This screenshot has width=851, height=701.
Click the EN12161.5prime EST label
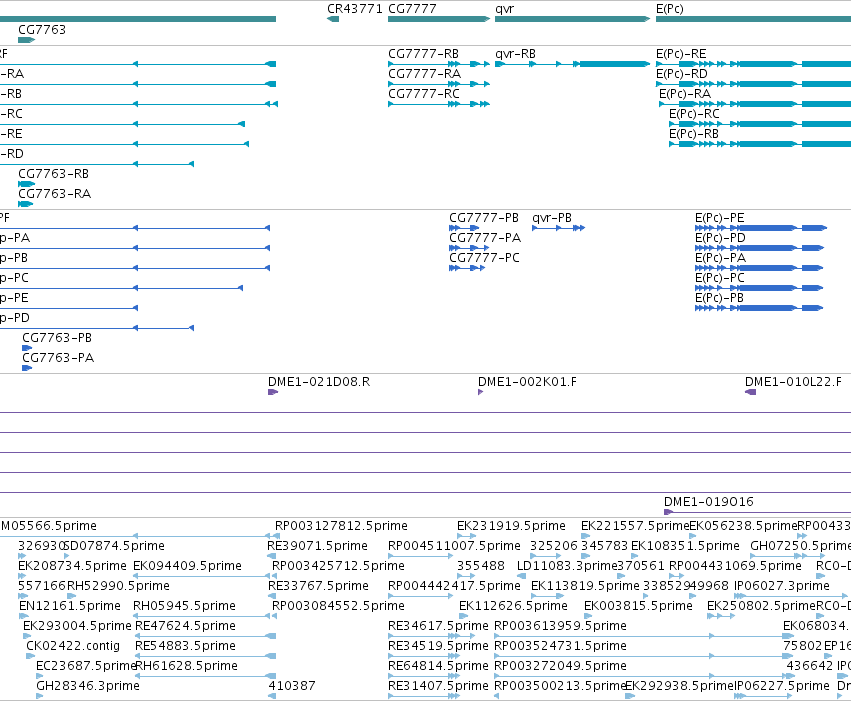69,606
